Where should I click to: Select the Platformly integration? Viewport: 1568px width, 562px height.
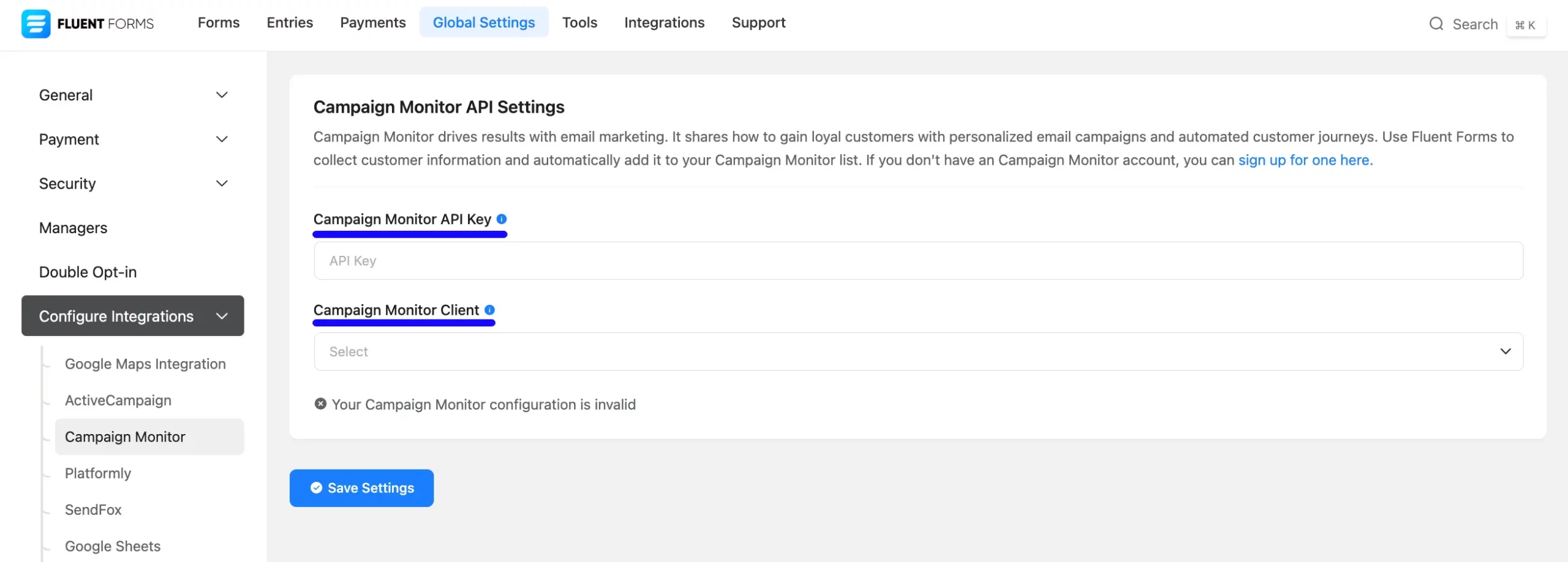point(97,473)
